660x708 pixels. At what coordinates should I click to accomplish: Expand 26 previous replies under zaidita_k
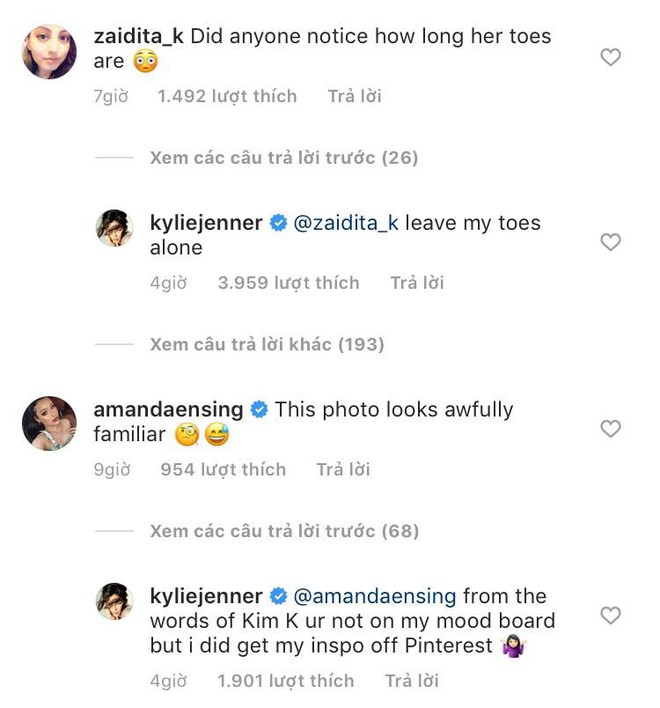pos(283,158)
